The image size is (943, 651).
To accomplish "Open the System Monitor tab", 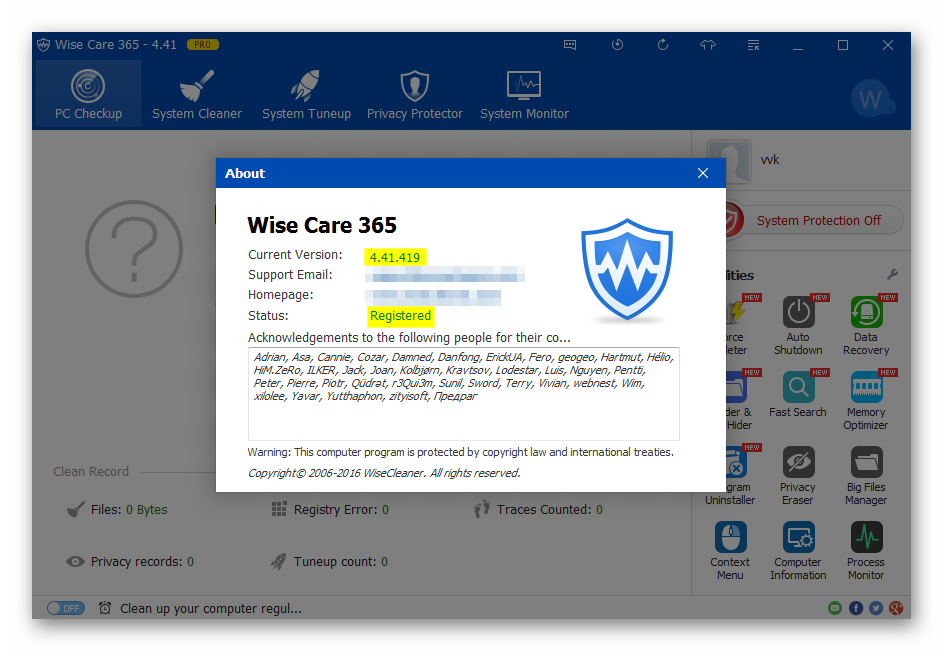I will point(524,94).
